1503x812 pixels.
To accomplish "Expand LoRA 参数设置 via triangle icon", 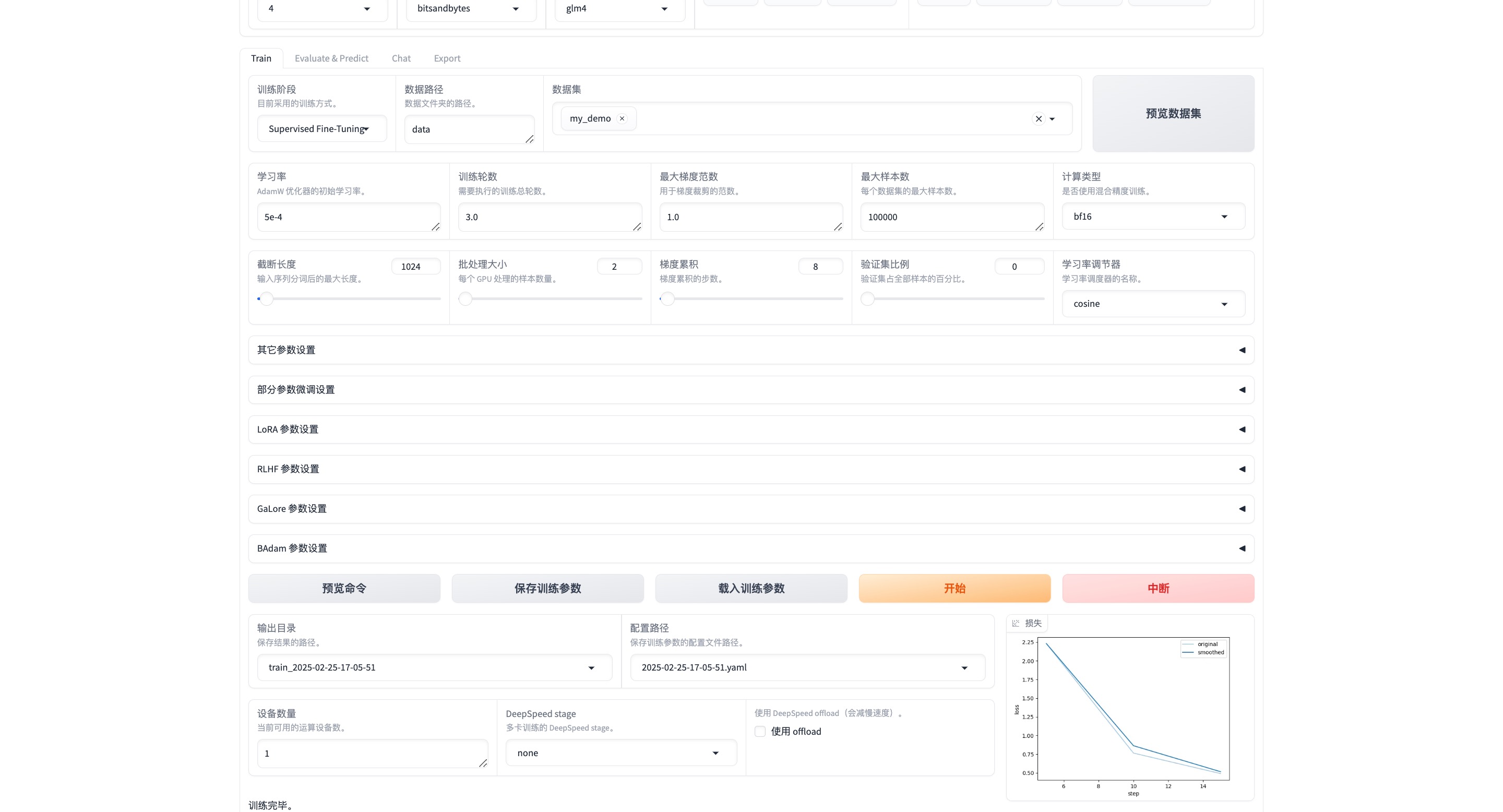I will click(1242, 429).
